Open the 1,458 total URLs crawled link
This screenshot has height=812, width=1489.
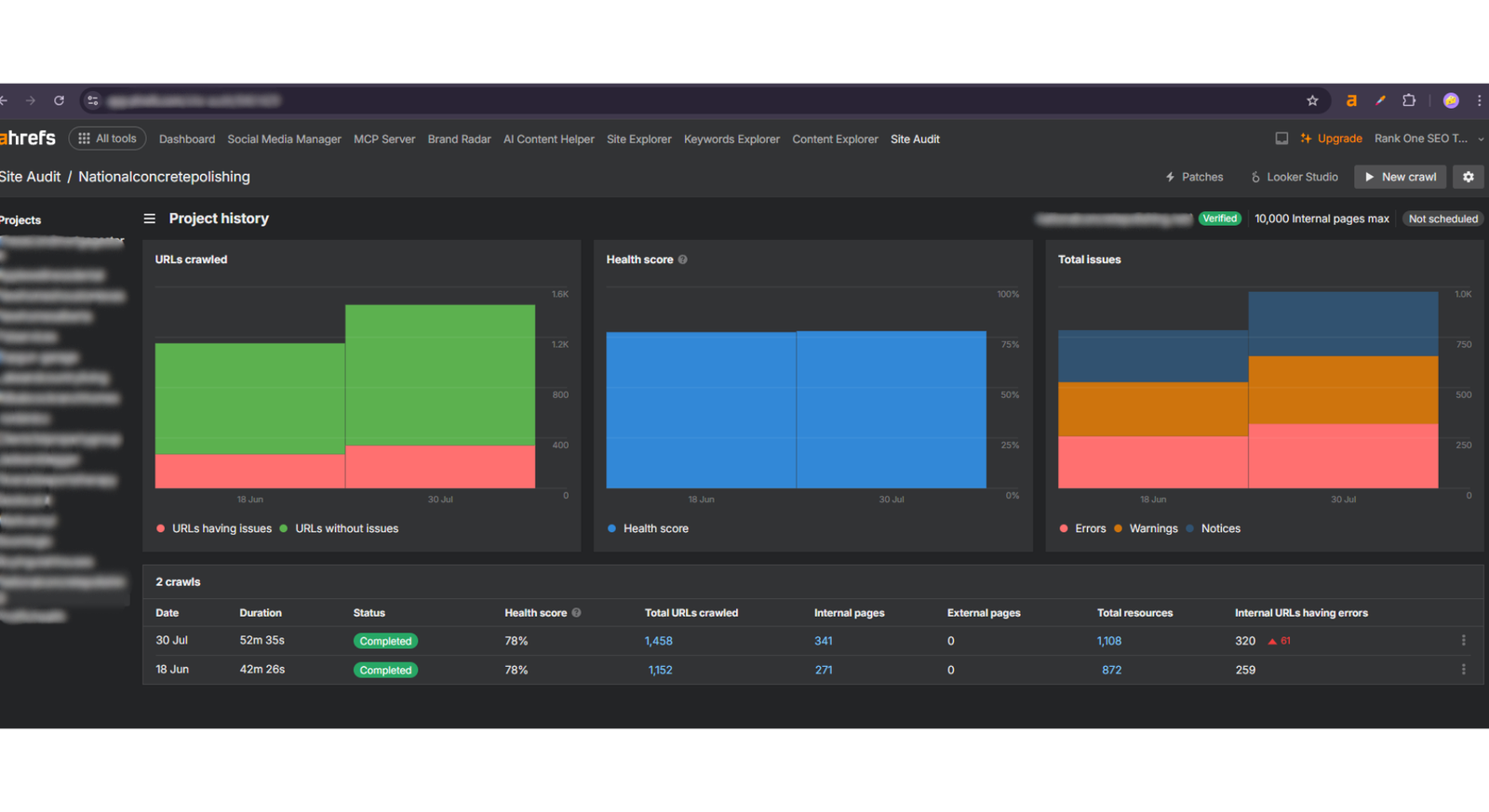tap(659, 641)
